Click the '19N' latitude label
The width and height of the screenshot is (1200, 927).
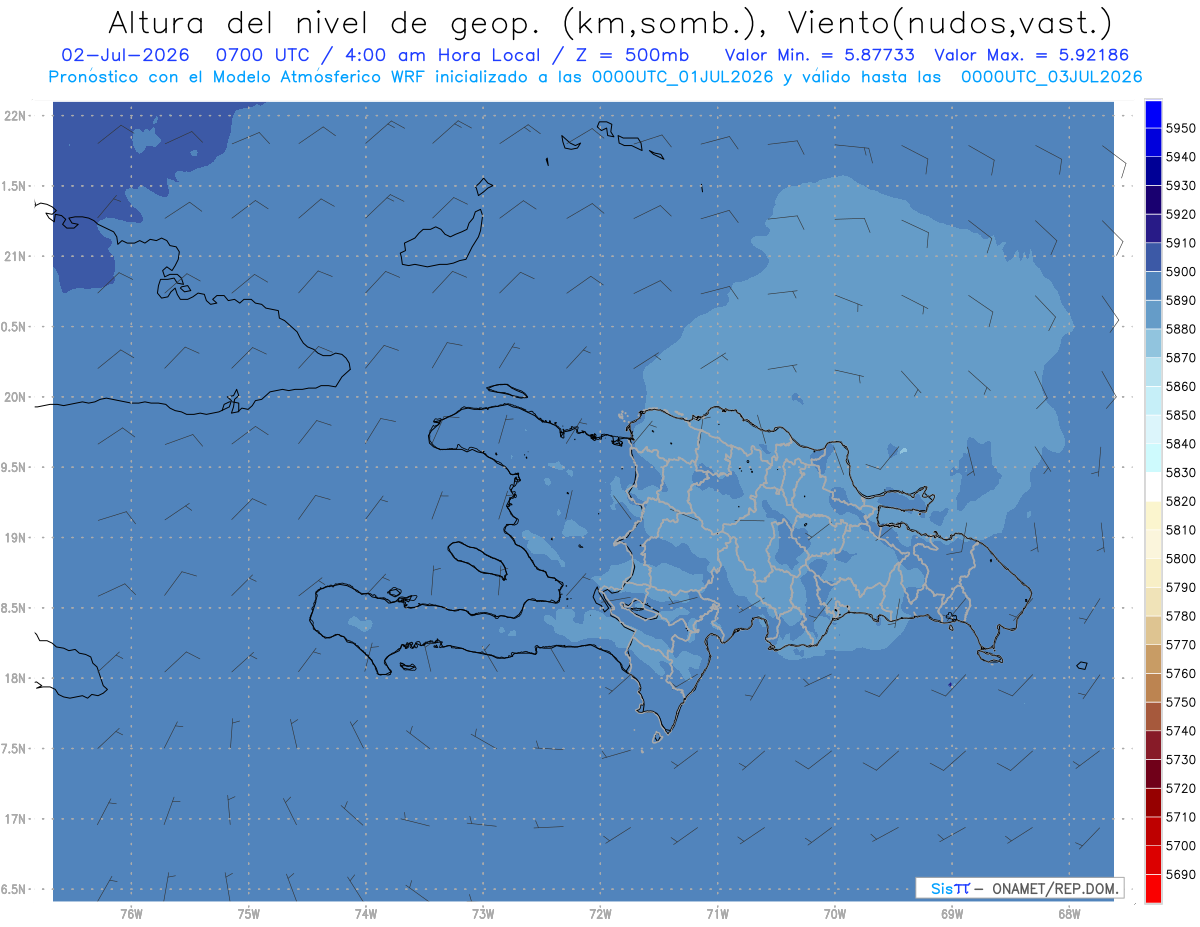[x=16, y=538]
